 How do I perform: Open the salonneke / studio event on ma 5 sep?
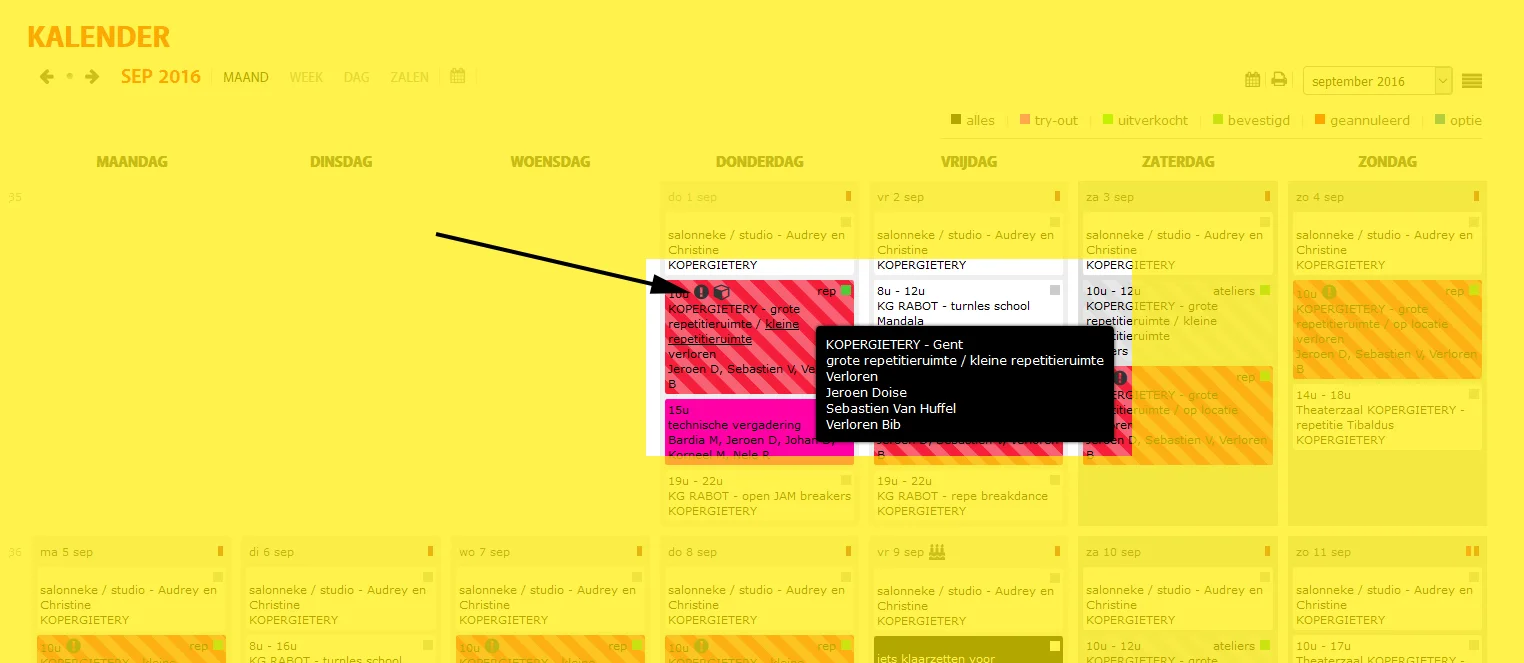tap(131, 598)
